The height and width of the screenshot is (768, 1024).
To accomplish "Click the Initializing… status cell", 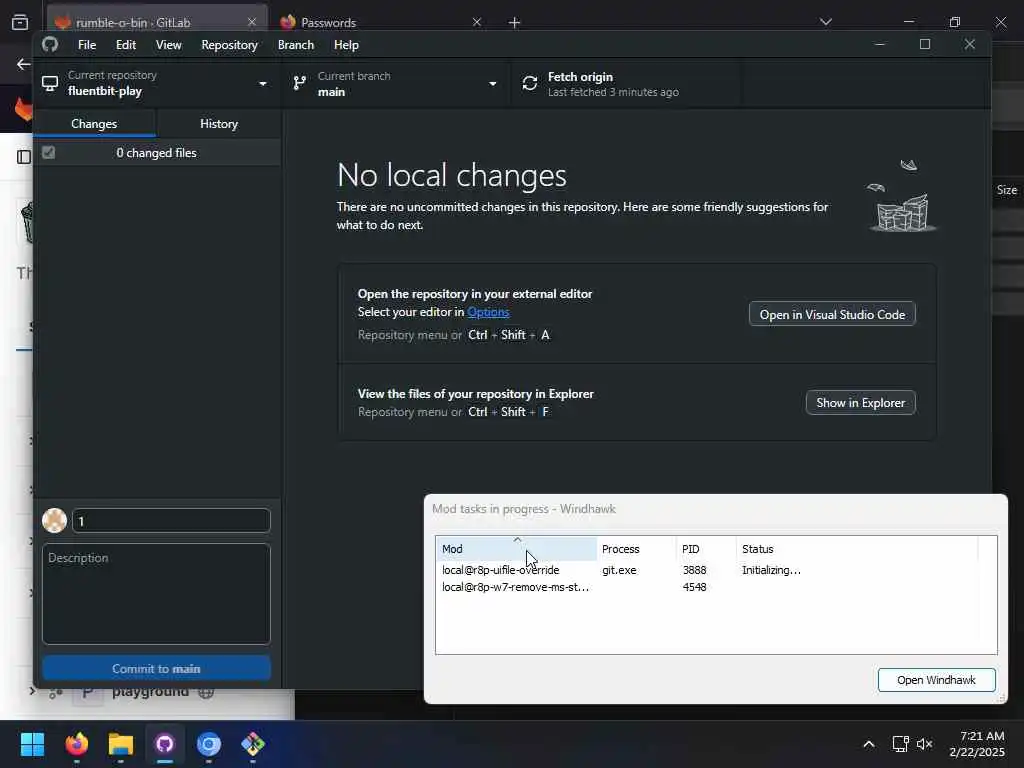I will click(771, 569).
